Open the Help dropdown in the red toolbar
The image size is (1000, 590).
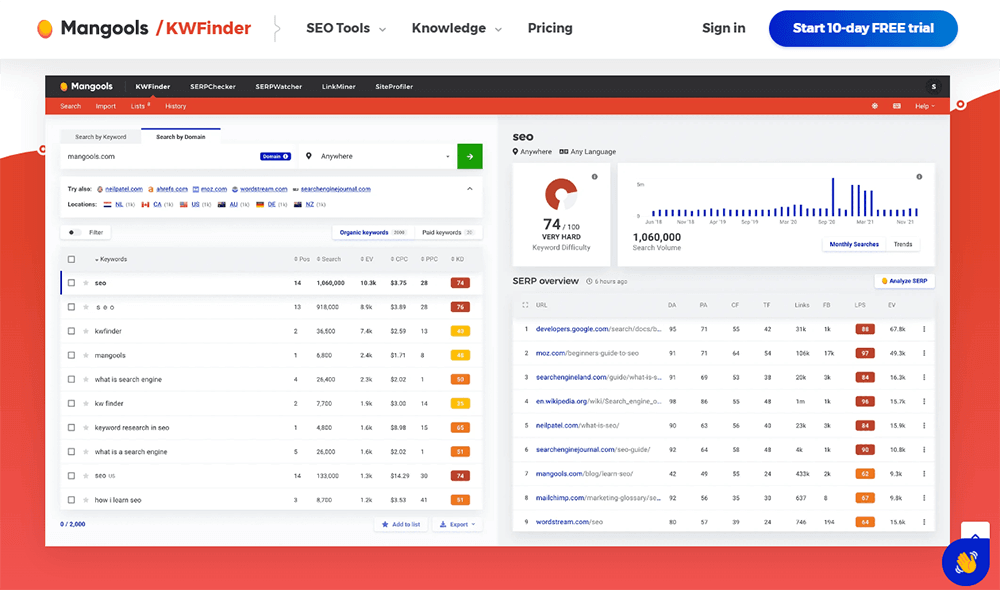coord(925,106)
